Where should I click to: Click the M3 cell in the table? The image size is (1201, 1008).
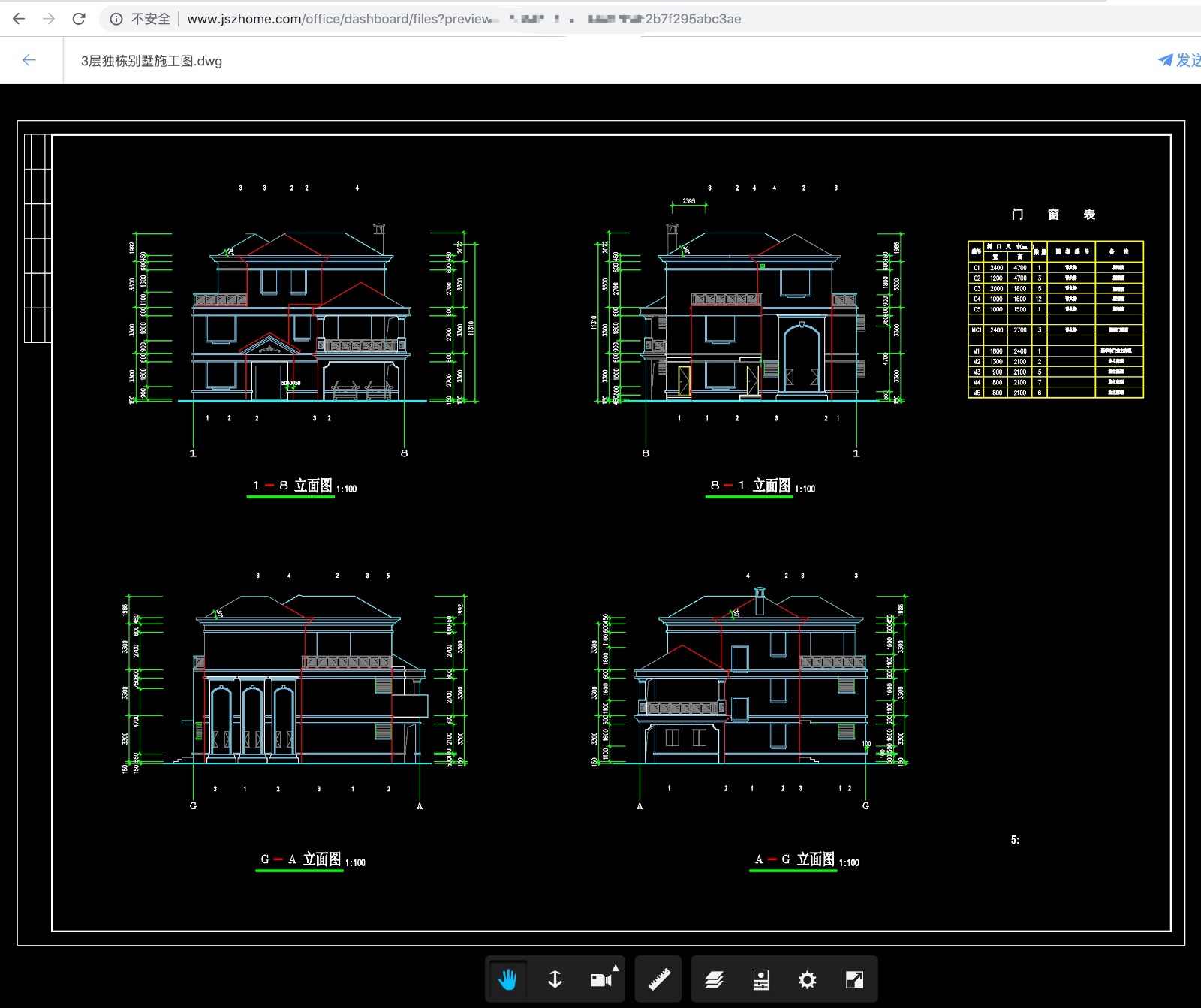point(977,372)
